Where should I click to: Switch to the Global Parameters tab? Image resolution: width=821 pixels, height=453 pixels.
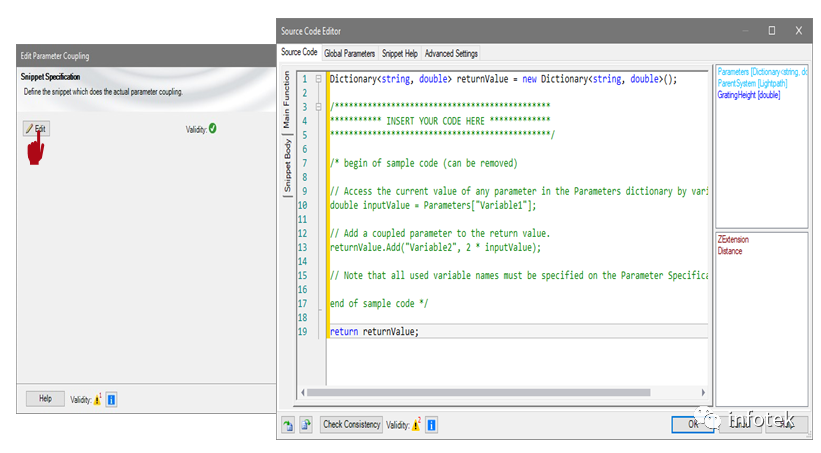(x=349, y=53)
